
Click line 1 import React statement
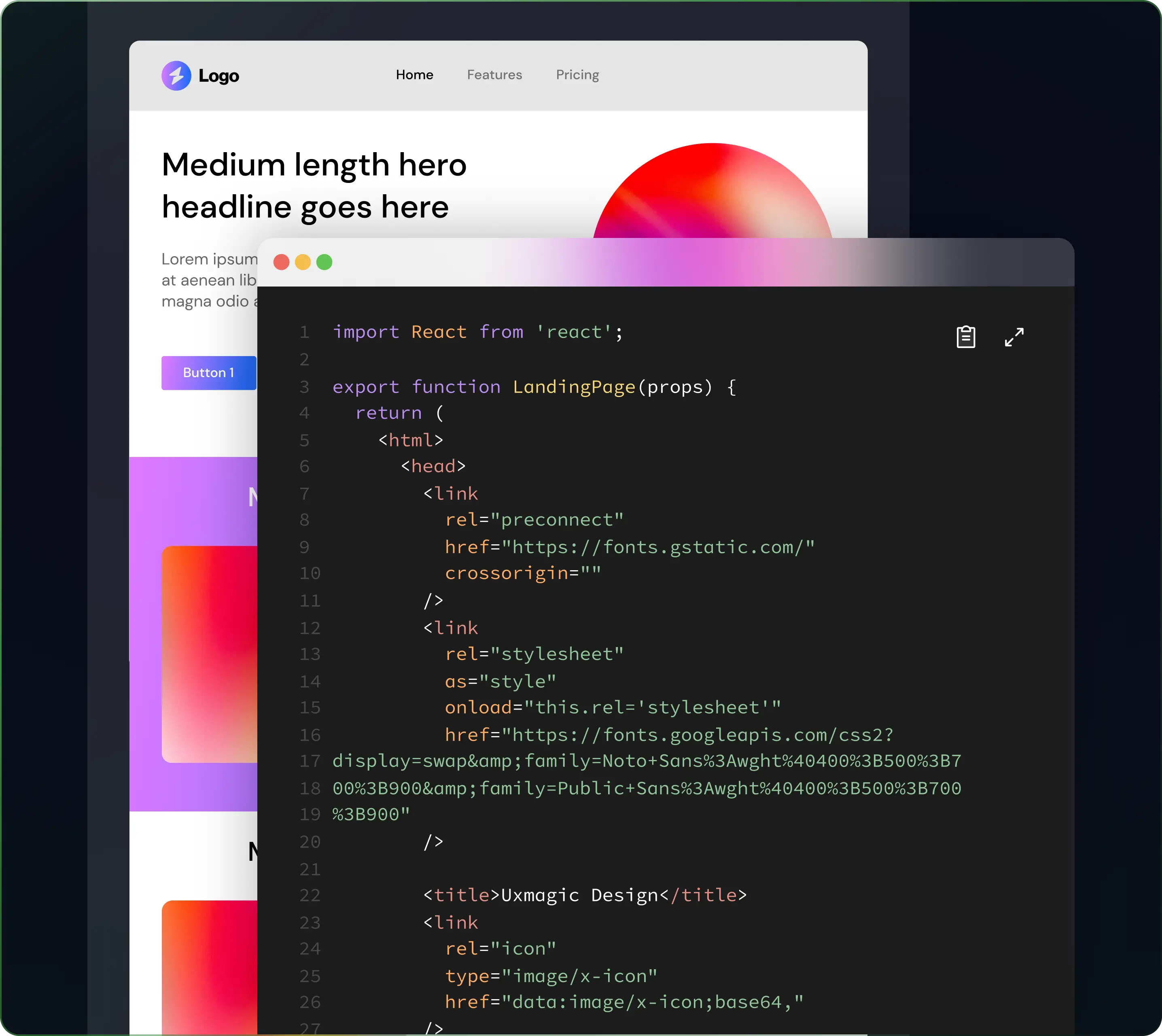478,332
